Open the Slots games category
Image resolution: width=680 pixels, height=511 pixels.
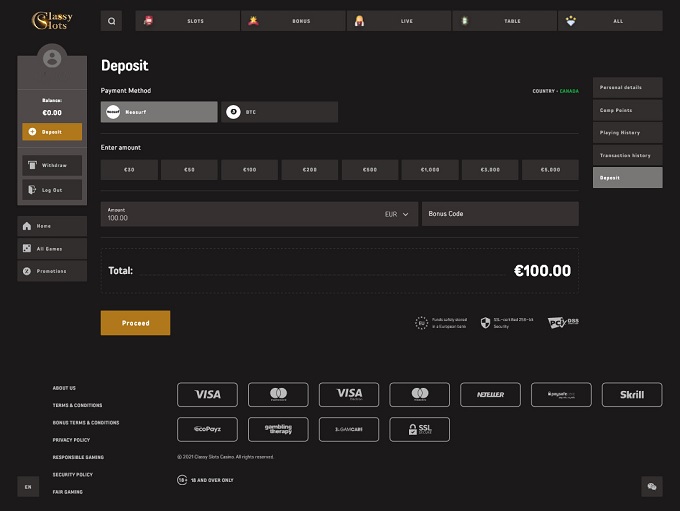pos(188,21)
